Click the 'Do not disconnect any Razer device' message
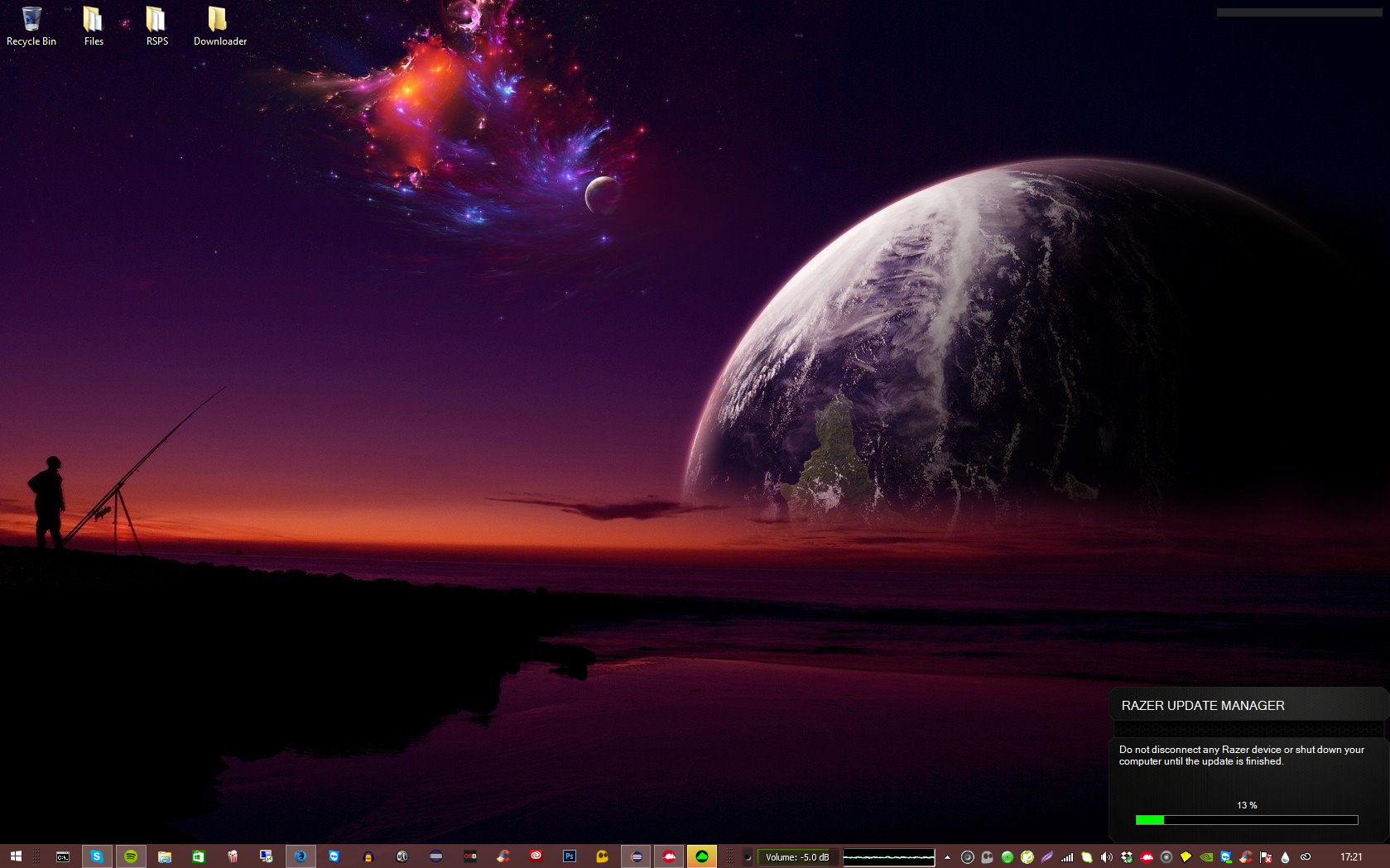 pos(1242,755)
